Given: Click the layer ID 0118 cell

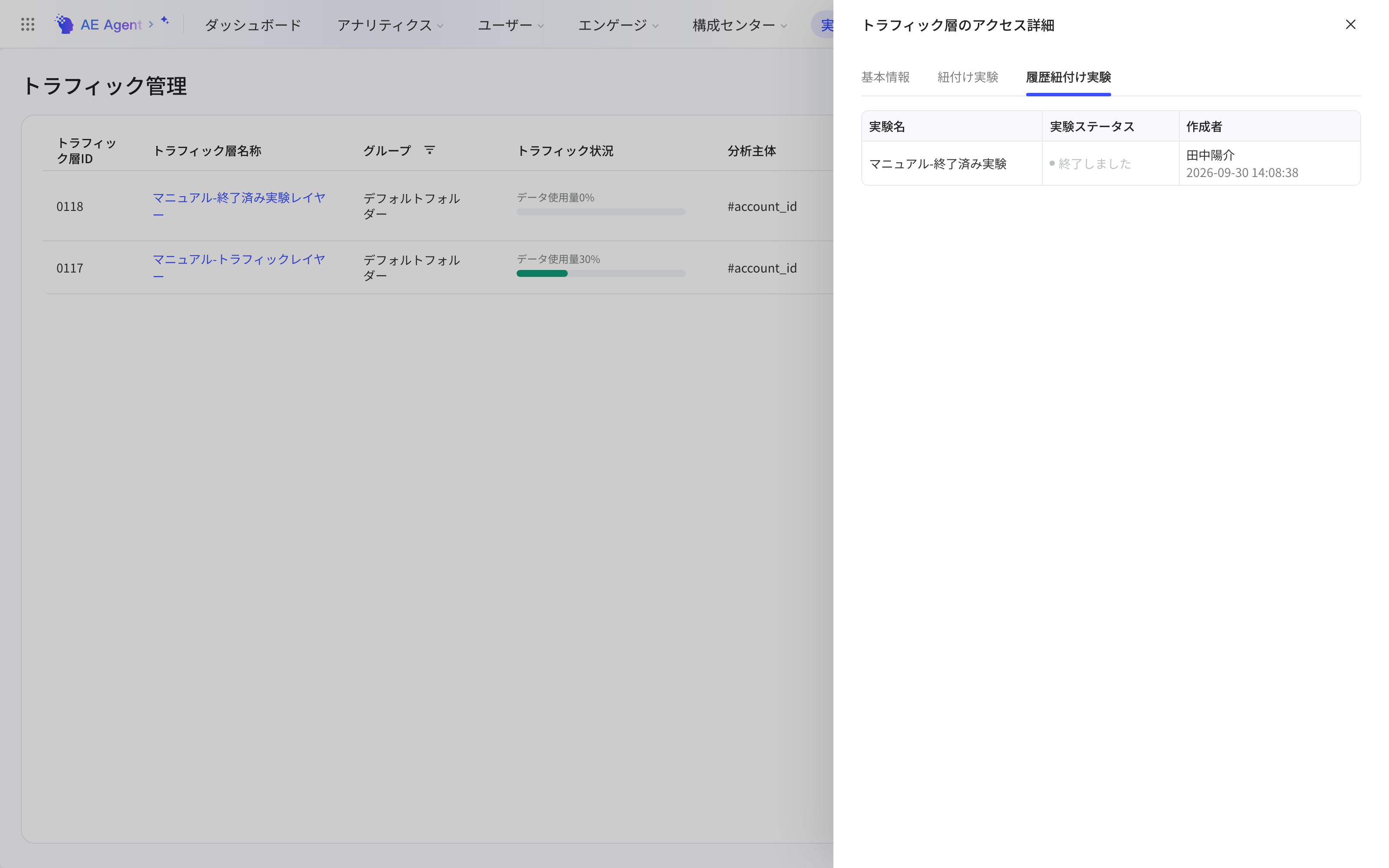Looking at the screenshot, I should [x=69, y=207].
